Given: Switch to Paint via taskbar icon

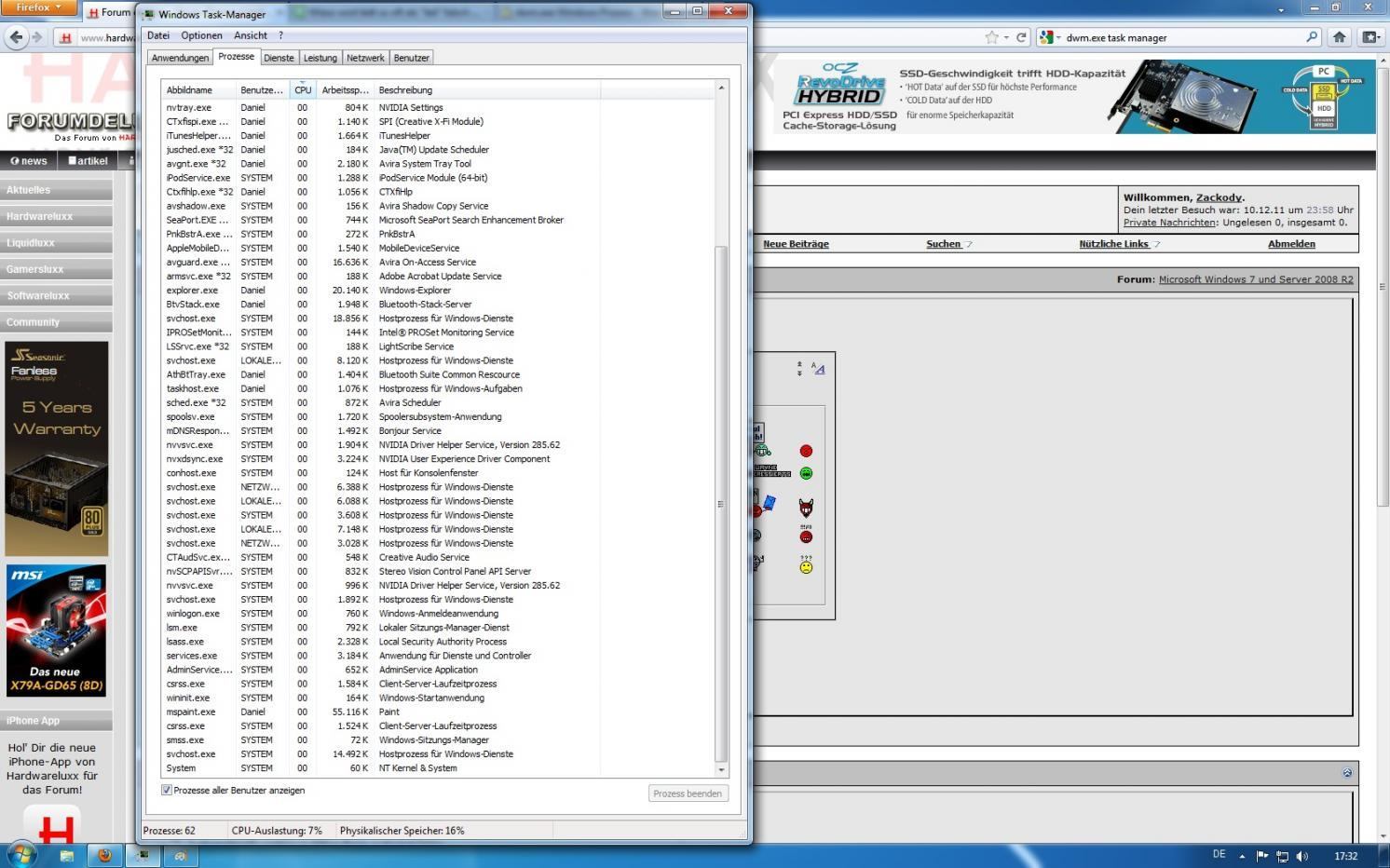Looking at the screenshot, I should point(181,855).
